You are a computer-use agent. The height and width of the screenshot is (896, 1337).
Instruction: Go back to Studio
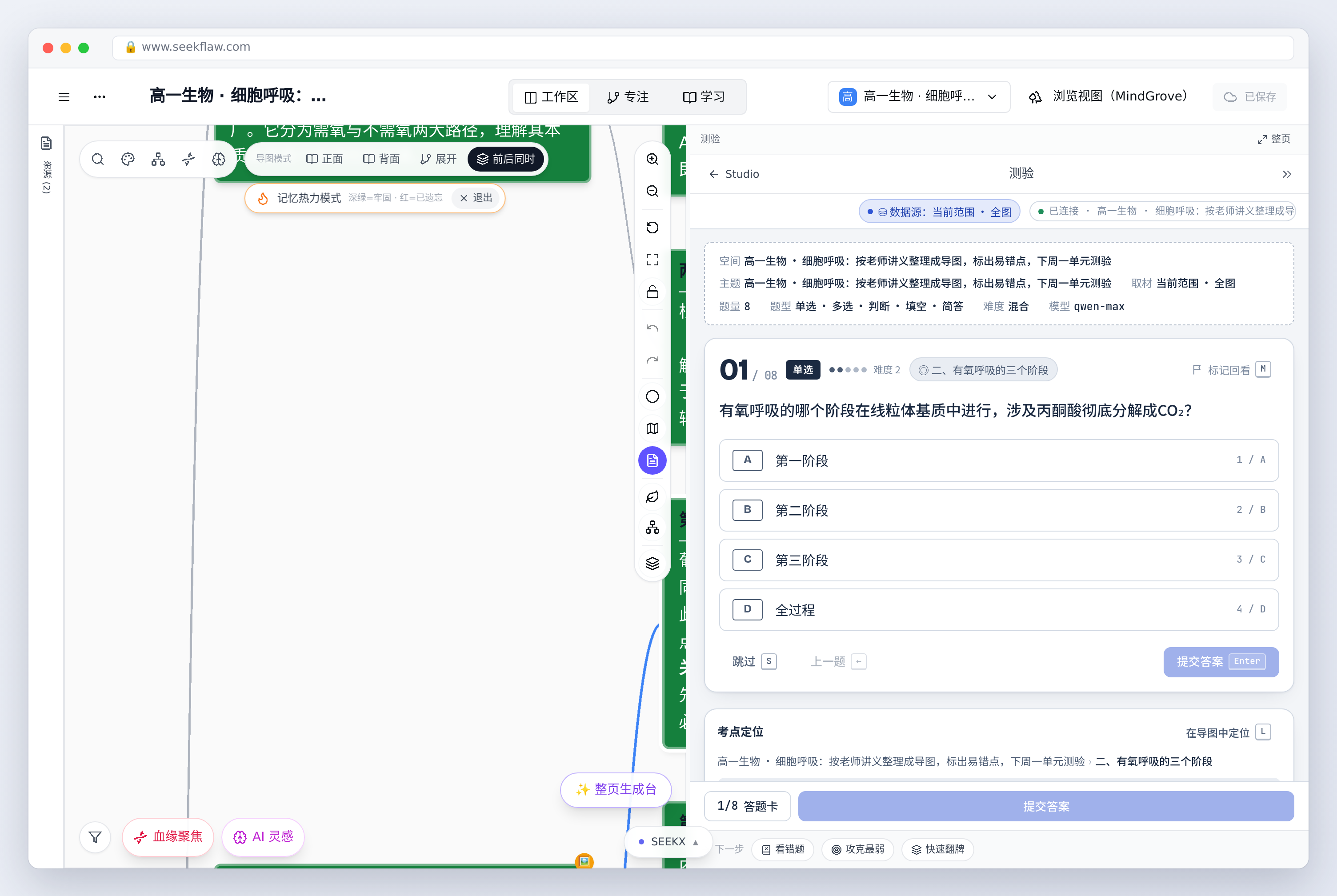pyautogui.click(x=734, y=174)
